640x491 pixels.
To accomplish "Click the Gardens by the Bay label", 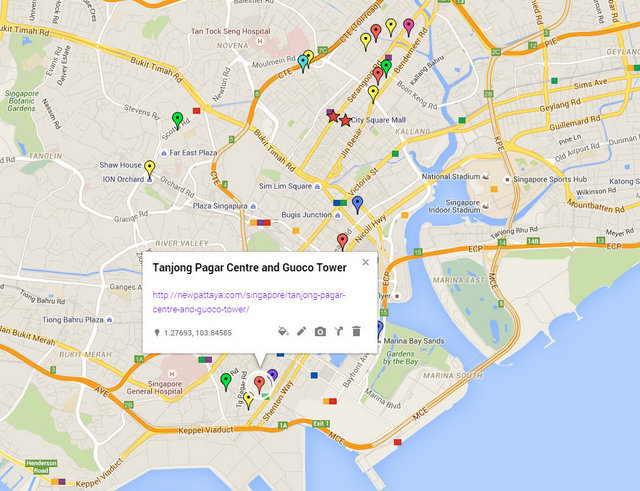I will [400, 358].
